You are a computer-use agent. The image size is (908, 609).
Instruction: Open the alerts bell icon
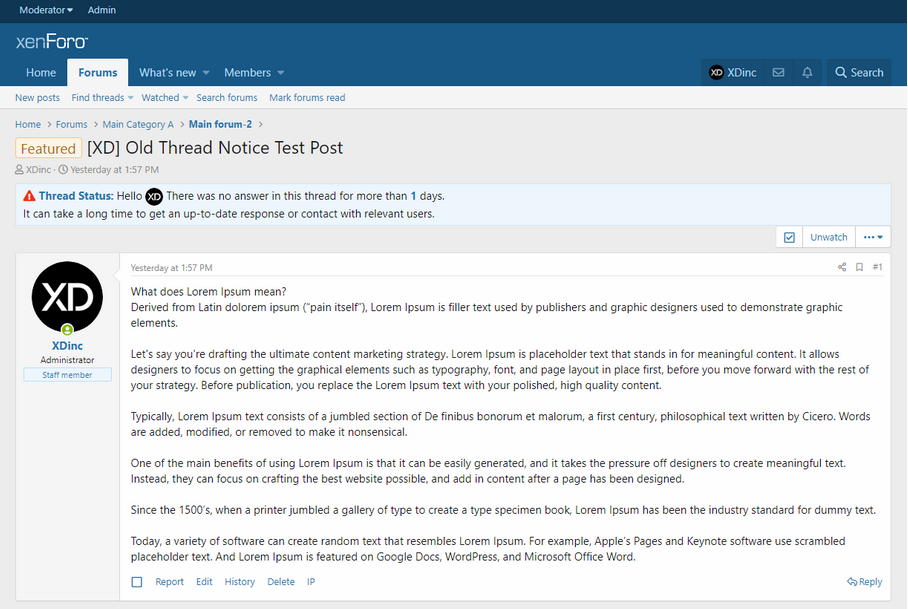pos(807,72)
